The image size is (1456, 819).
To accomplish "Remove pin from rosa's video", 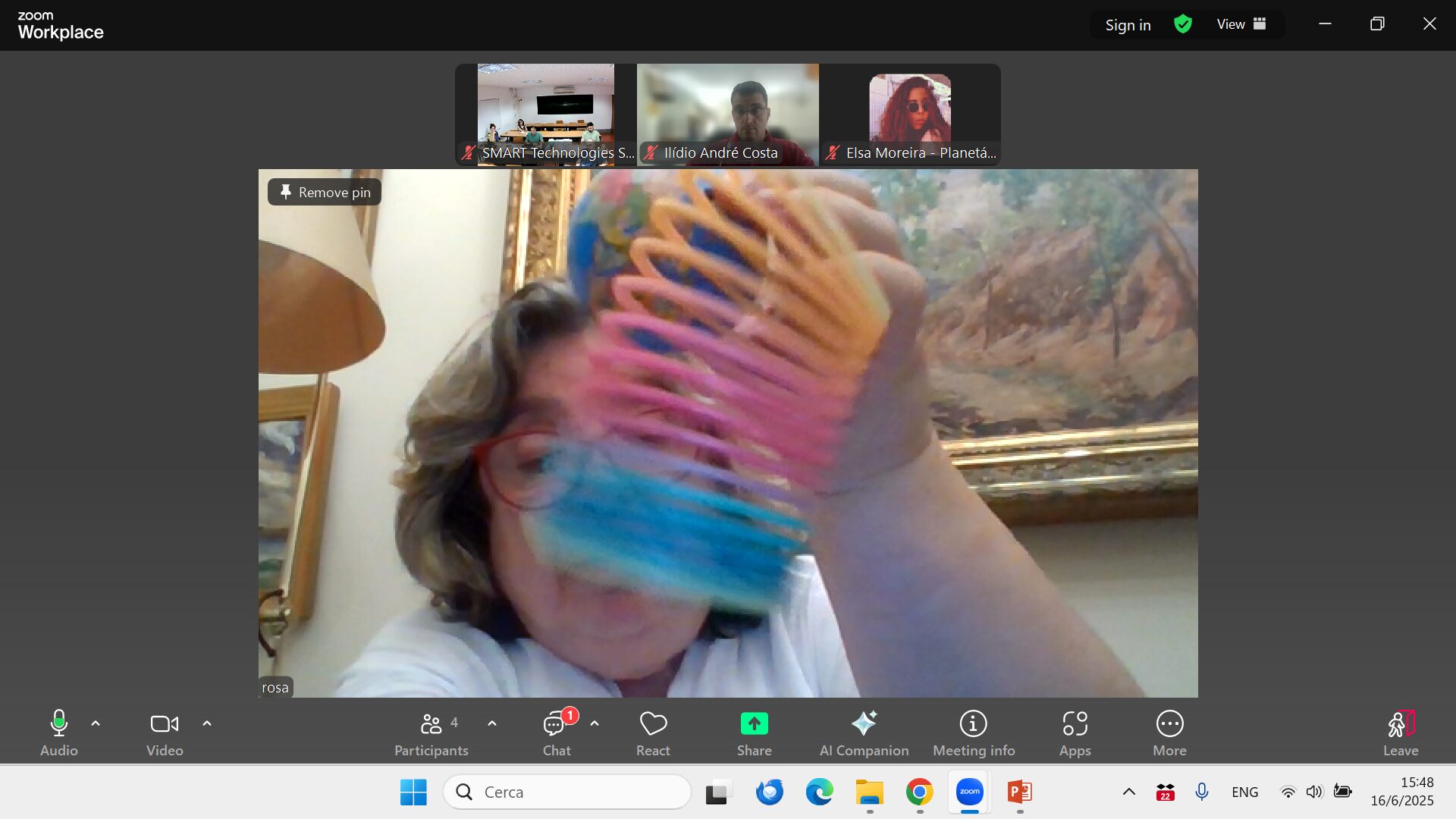I will [325, 192].
